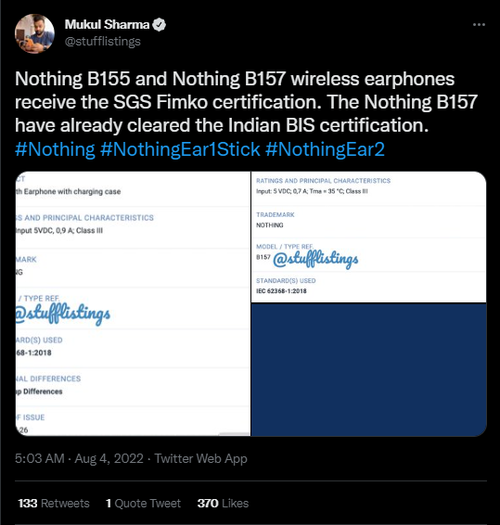The image size is (500, 525).
Task: Click the tweet text about SGS Fimko certification
Action: click(x=246, y=102)
